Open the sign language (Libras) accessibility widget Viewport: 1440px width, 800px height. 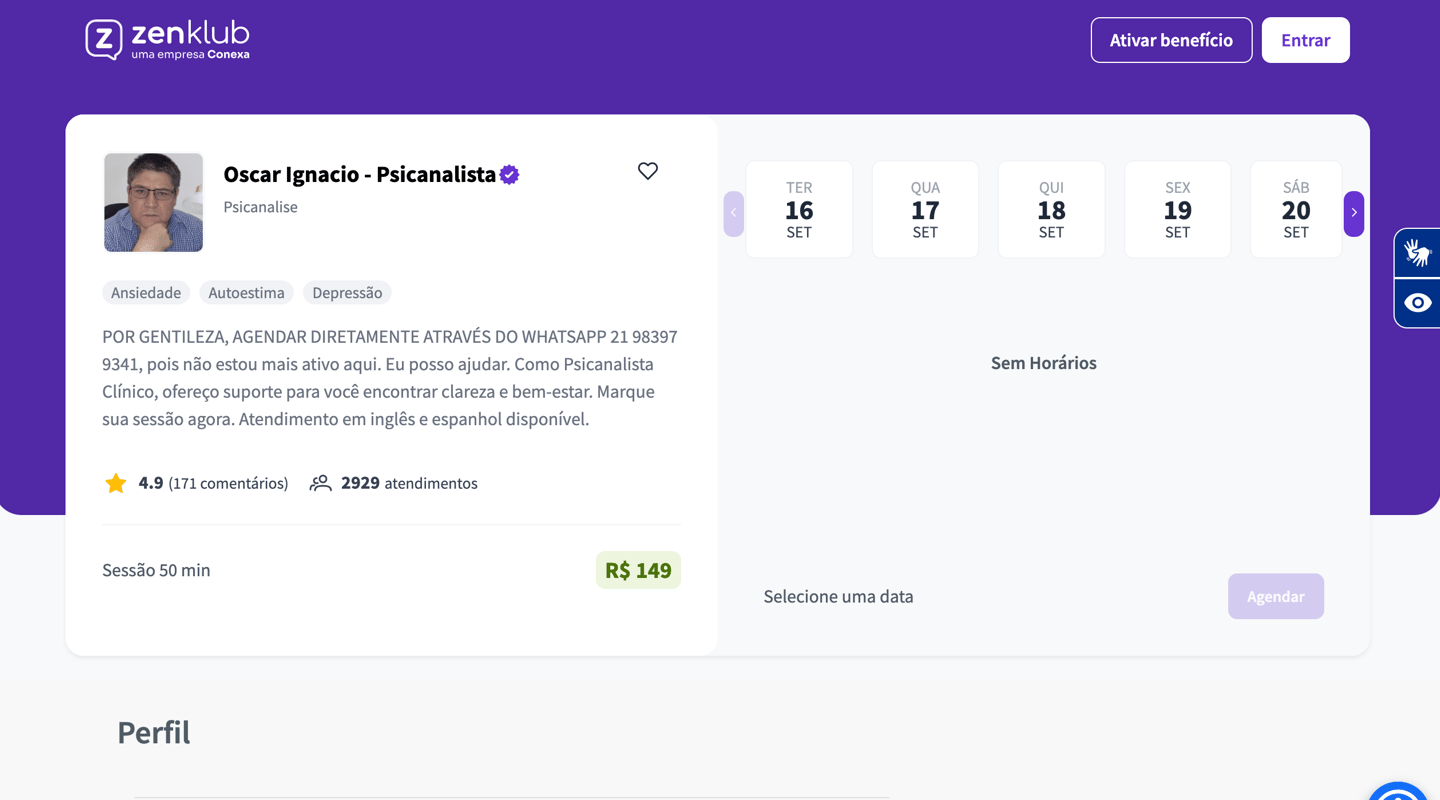click(1417, 253)
